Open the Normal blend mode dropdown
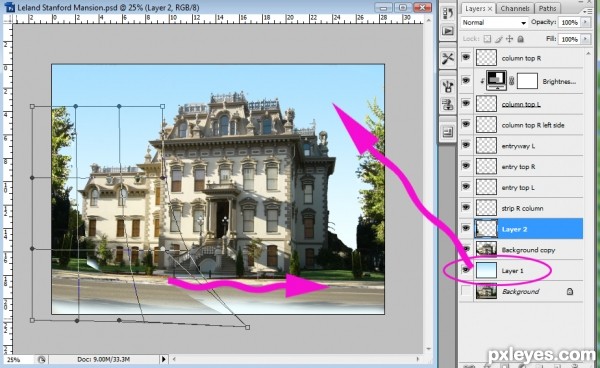The width and height of the screenshot is (600, 368). [494, 23]
